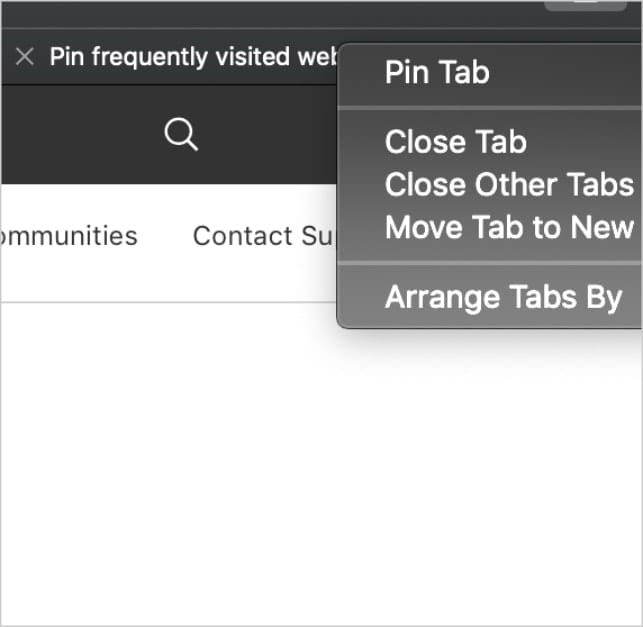The height and width of the screenshot is (627, 643).
Task: Dismiss the tab with the X beside its title
Action: point(25,57)
